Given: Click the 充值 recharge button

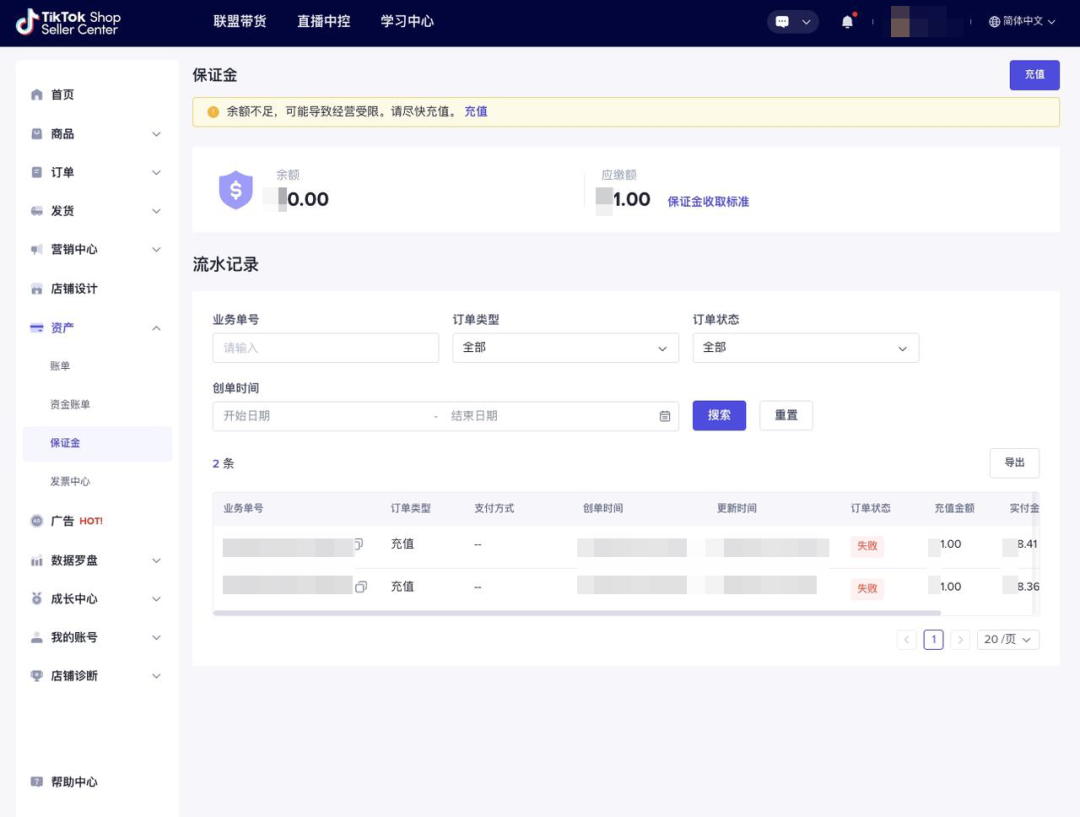Looking at the screenshot, I should coord(1034,75).
